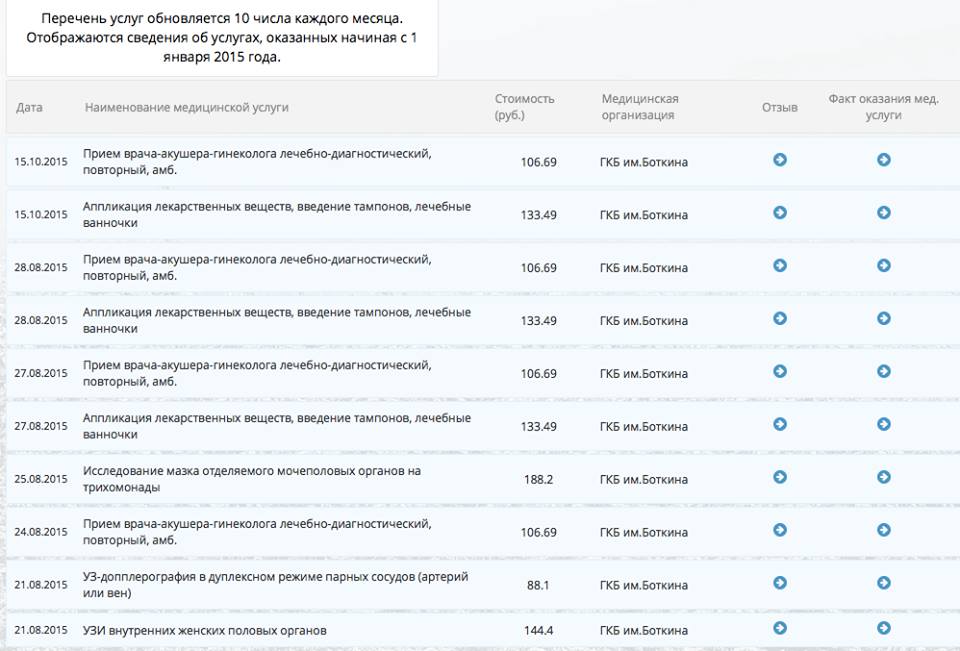Image resolution: width=960 pixels, height=651 pixels.
Task: Click the Медицинская организация column header
Action: point(640,107)
